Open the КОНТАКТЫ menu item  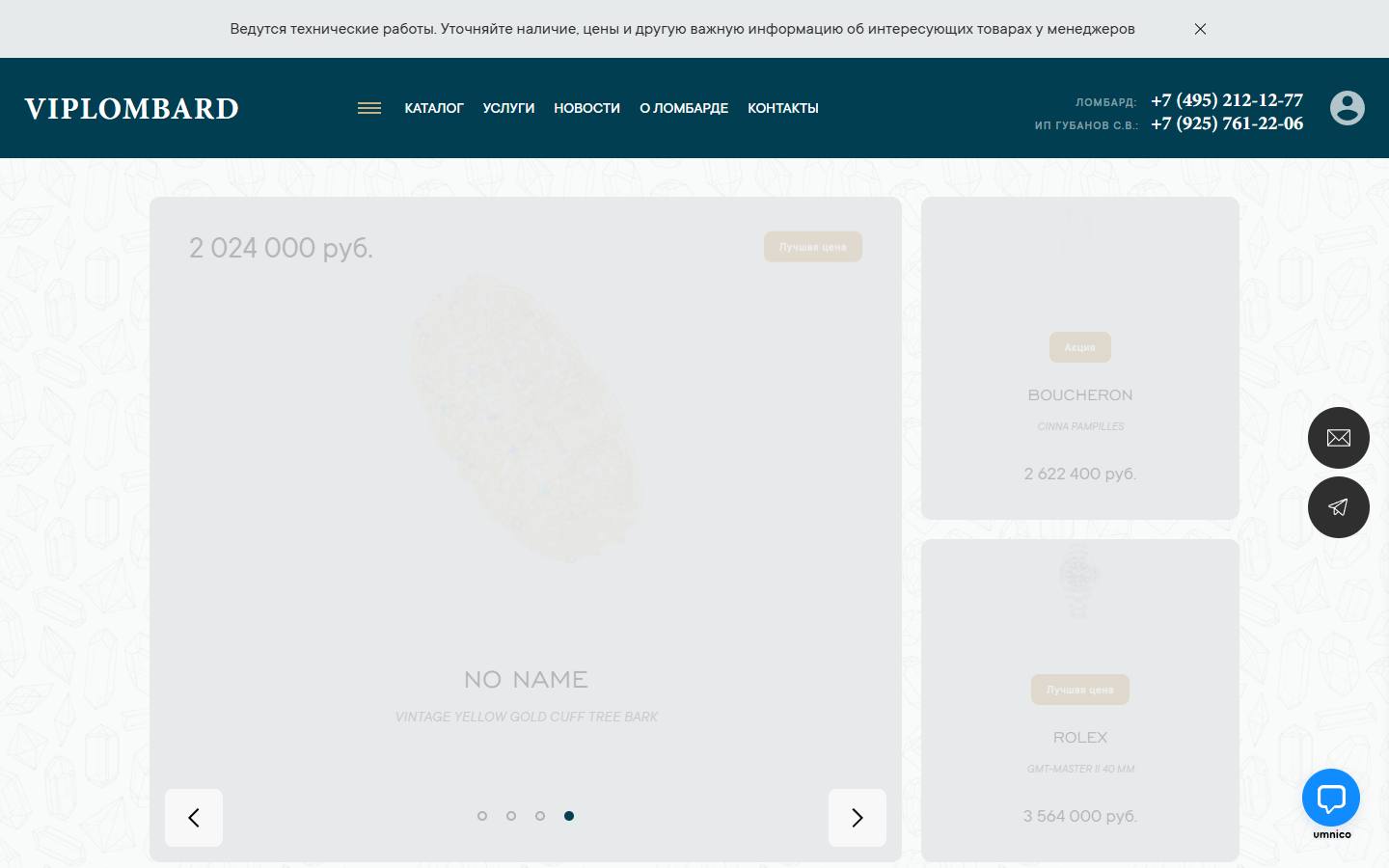coord(783,108)
